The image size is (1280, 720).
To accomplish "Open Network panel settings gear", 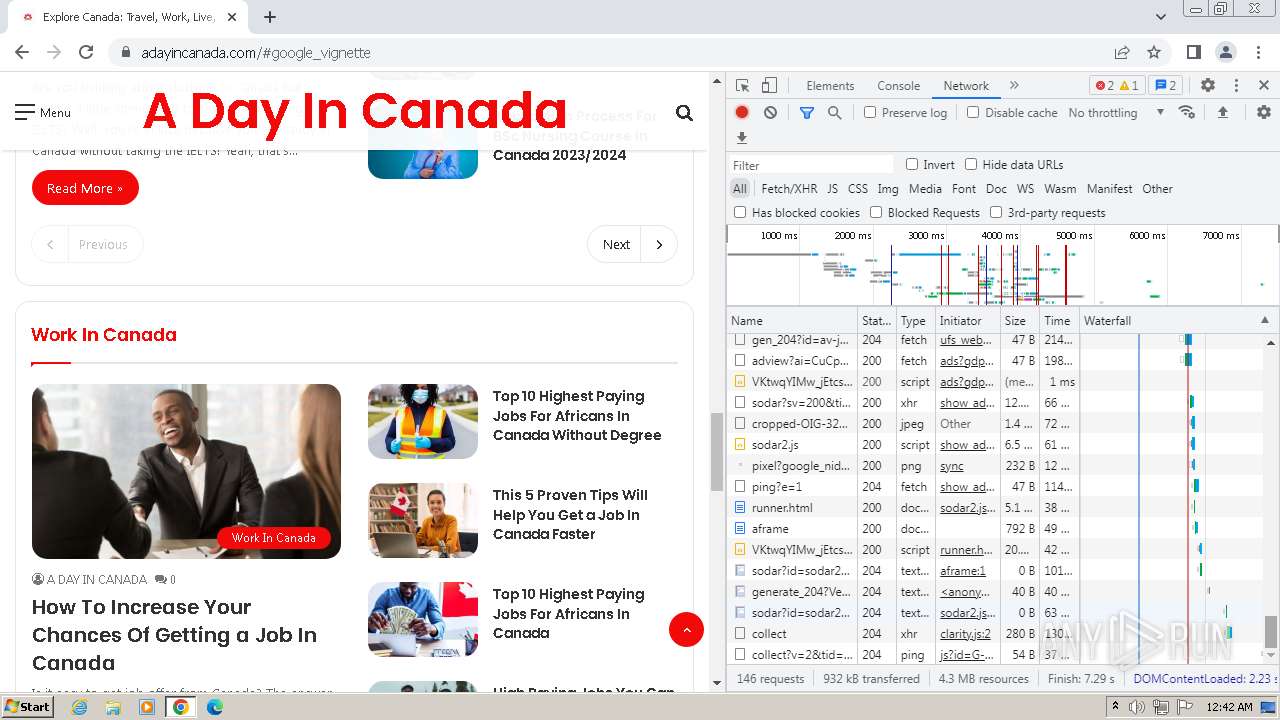I will [1264, 113].
